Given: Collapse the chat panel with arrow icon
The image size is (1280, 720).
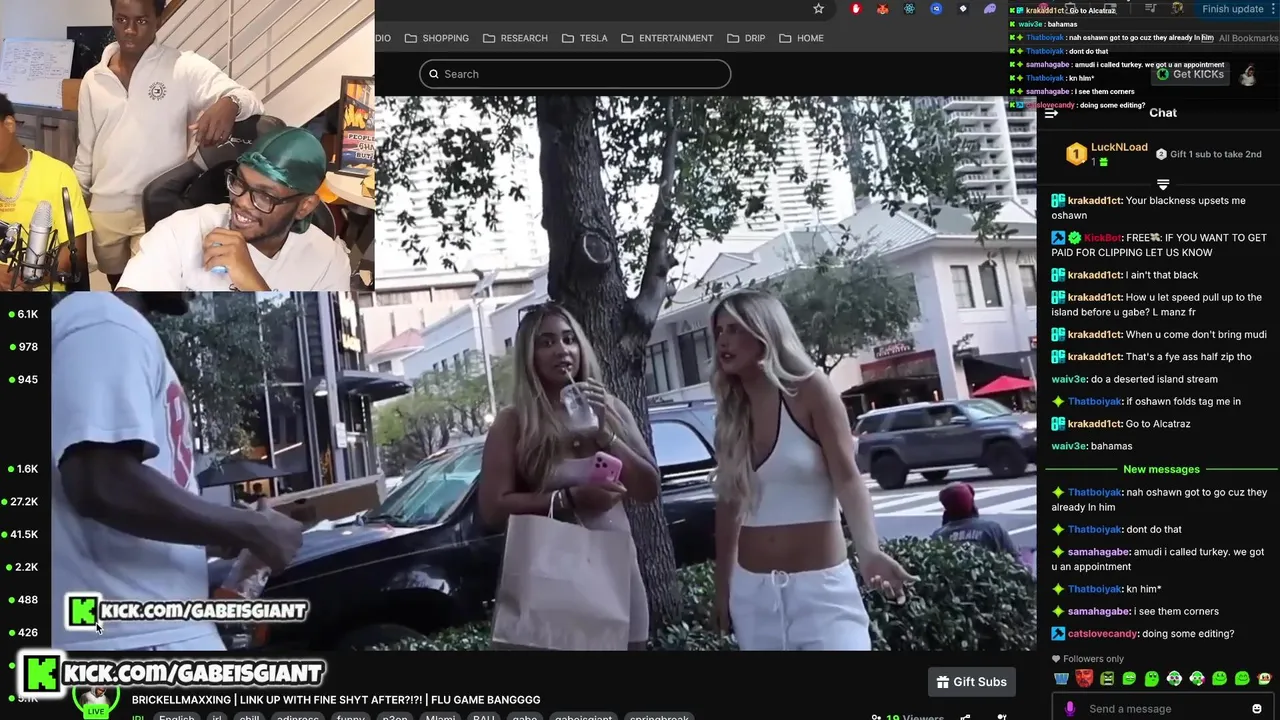Looking at the screenshot, I should pyautogui.click(x=1051, y=113).
